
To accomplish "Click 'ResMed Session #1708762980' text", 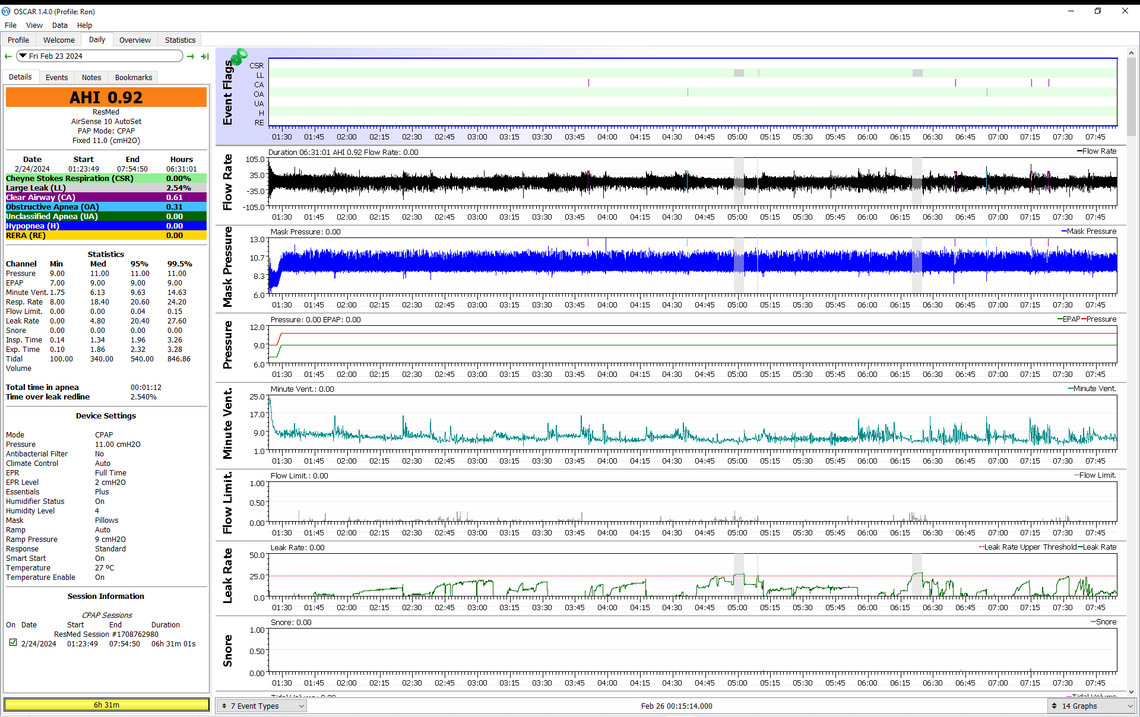I will click(x=106, y=634).
